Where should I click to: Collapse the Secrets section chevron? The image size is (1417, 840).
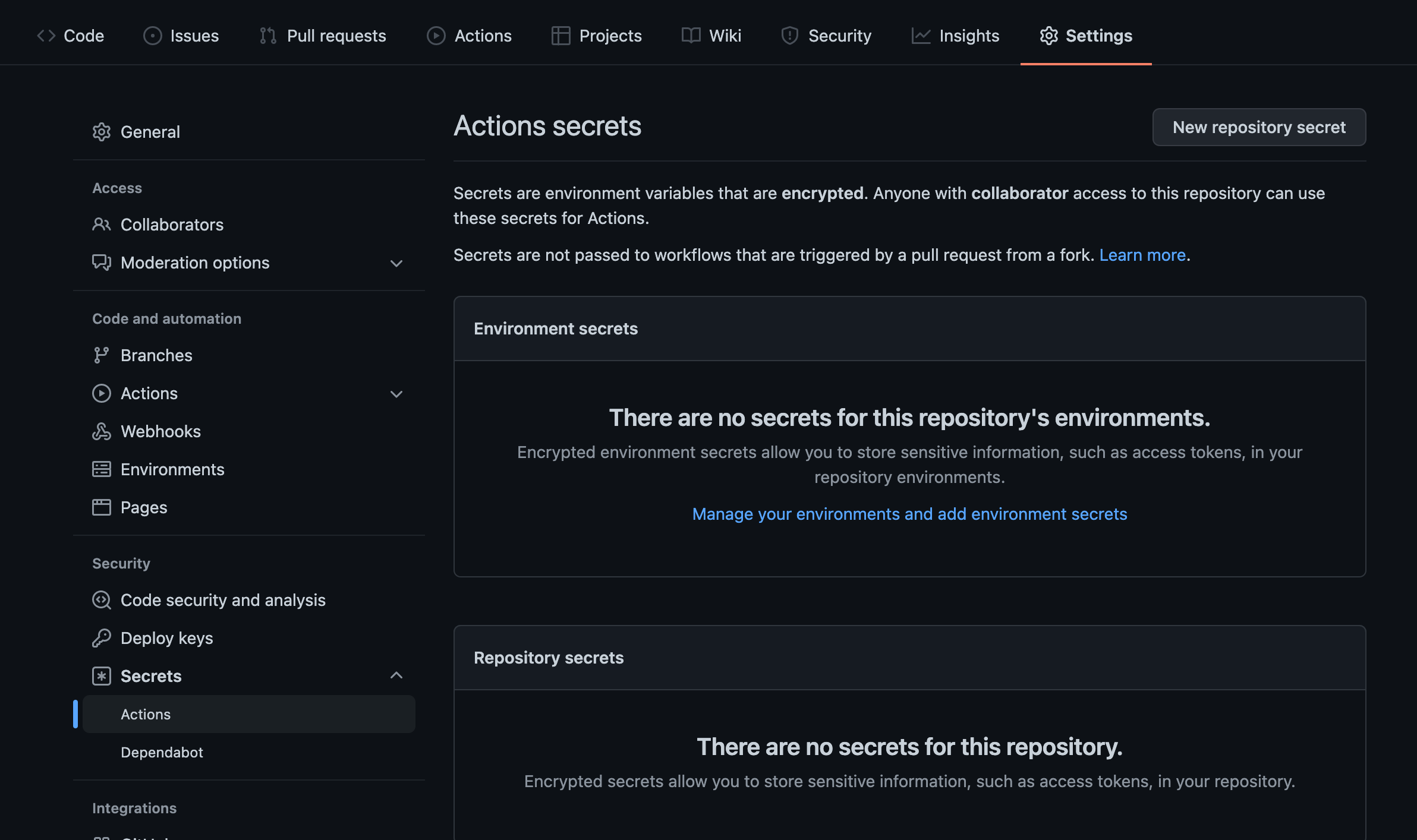point(396,675)
